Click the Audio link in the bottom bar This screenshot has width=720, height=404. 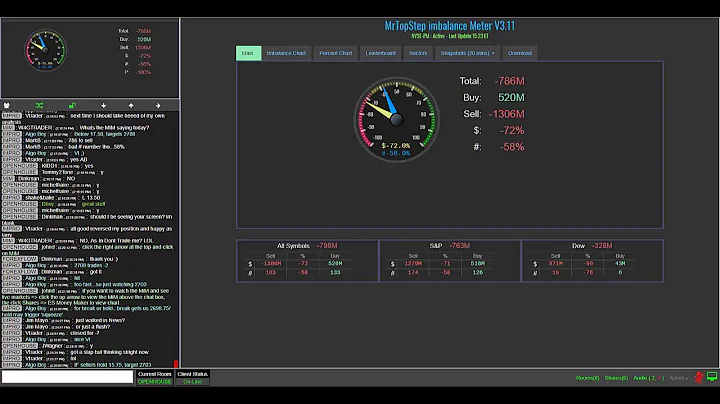(x=648, y=378)
